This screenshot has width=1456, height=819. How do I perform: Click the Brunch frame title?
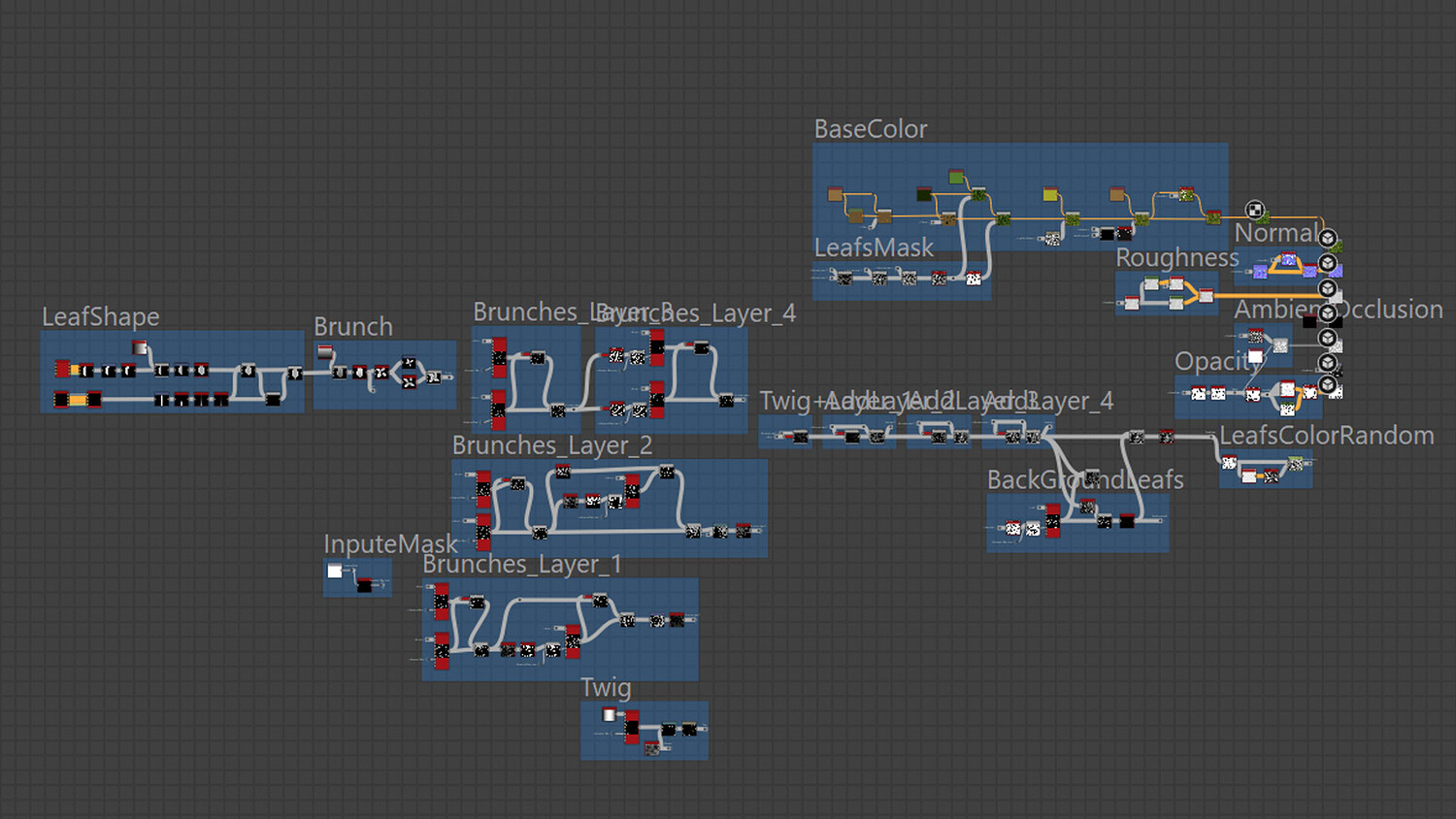353,327
